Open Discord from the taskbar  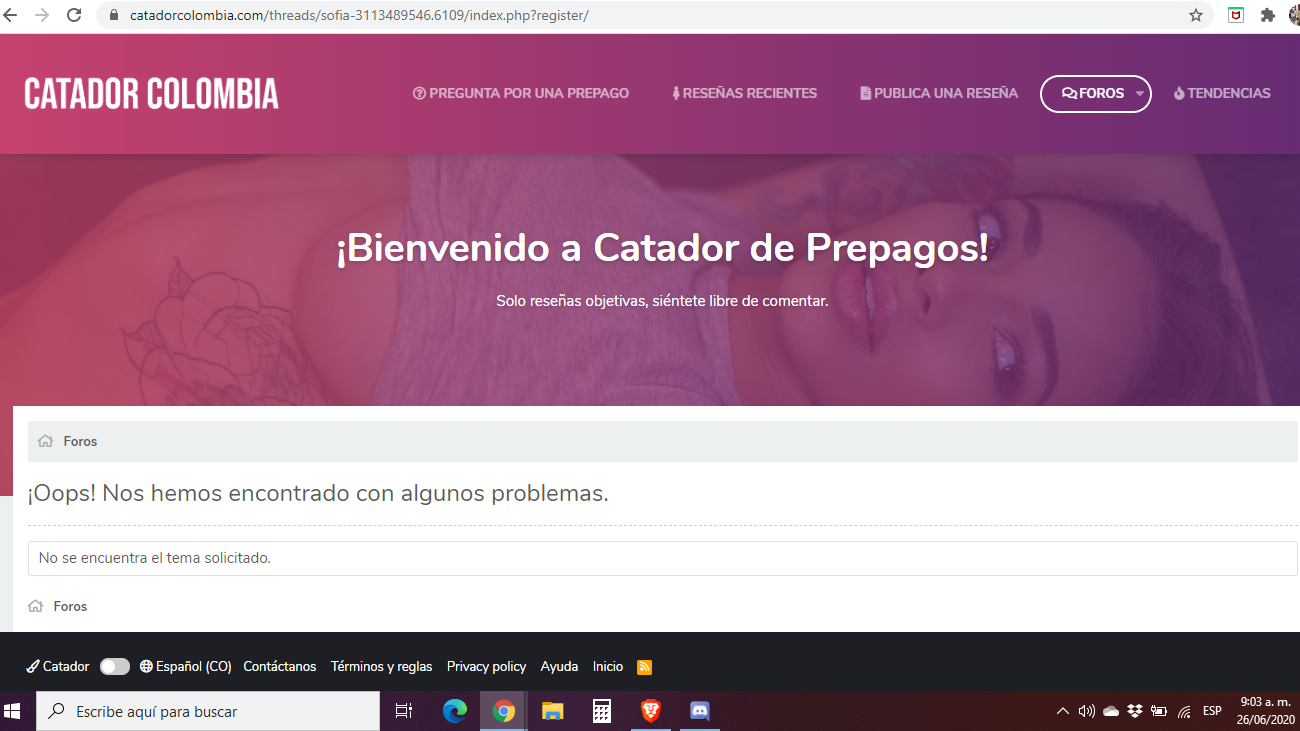point(700,711)
